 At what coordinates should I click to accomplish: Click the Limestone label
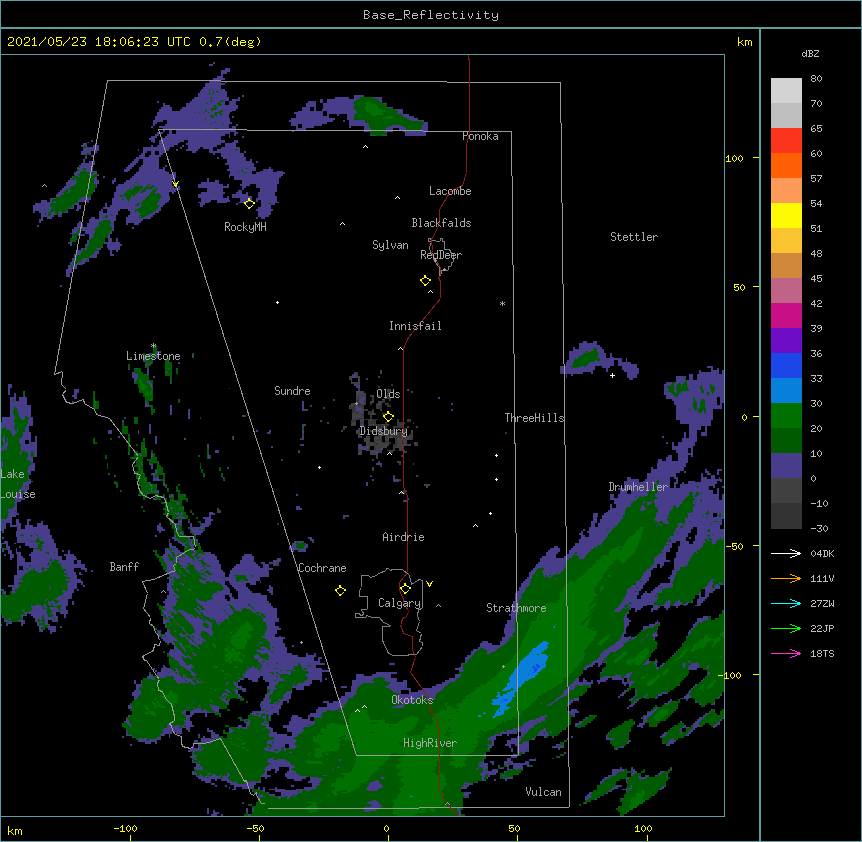coord(153,356)
